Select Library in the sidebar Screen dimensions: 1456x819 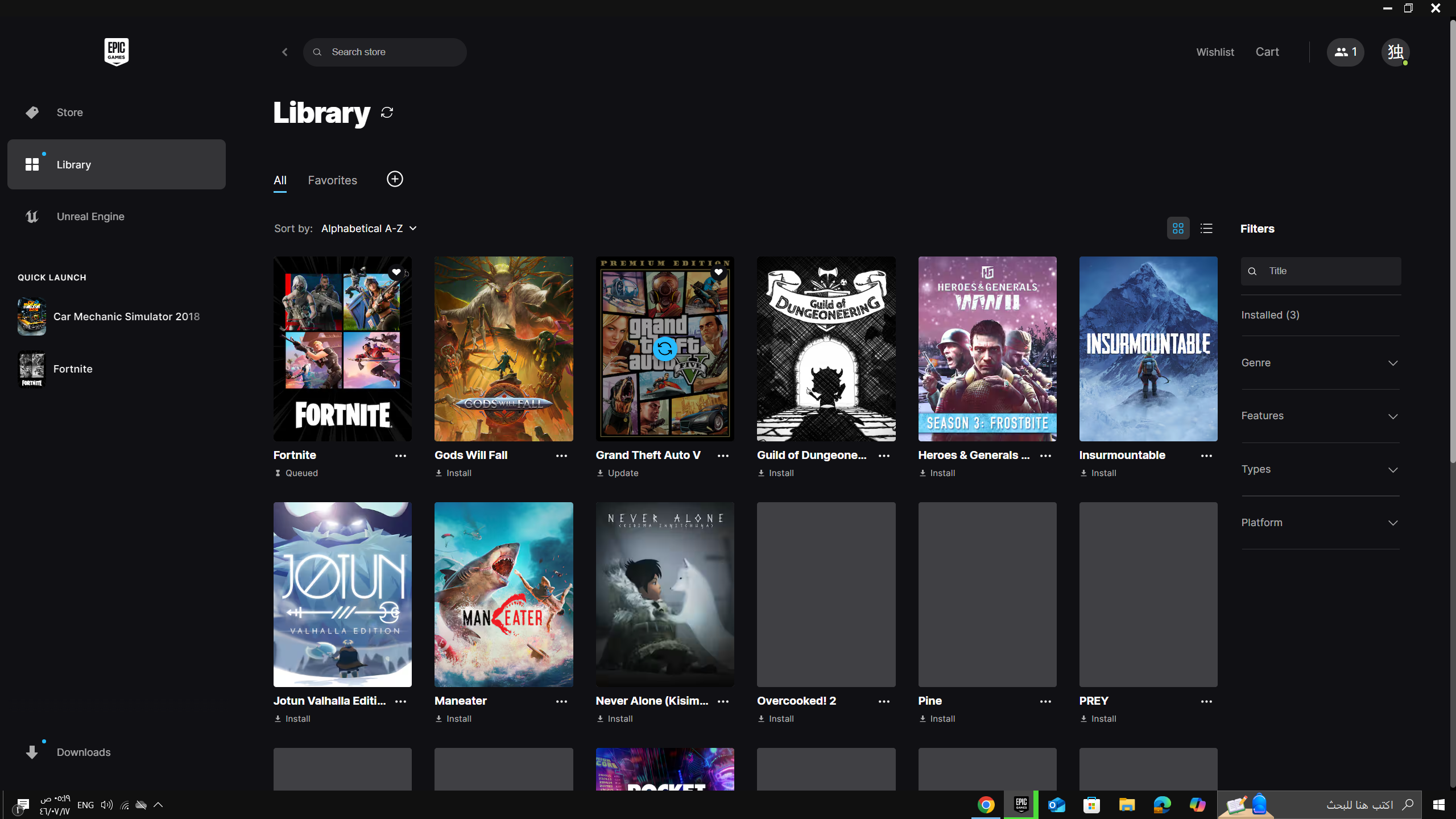click(x=117, y=164)
